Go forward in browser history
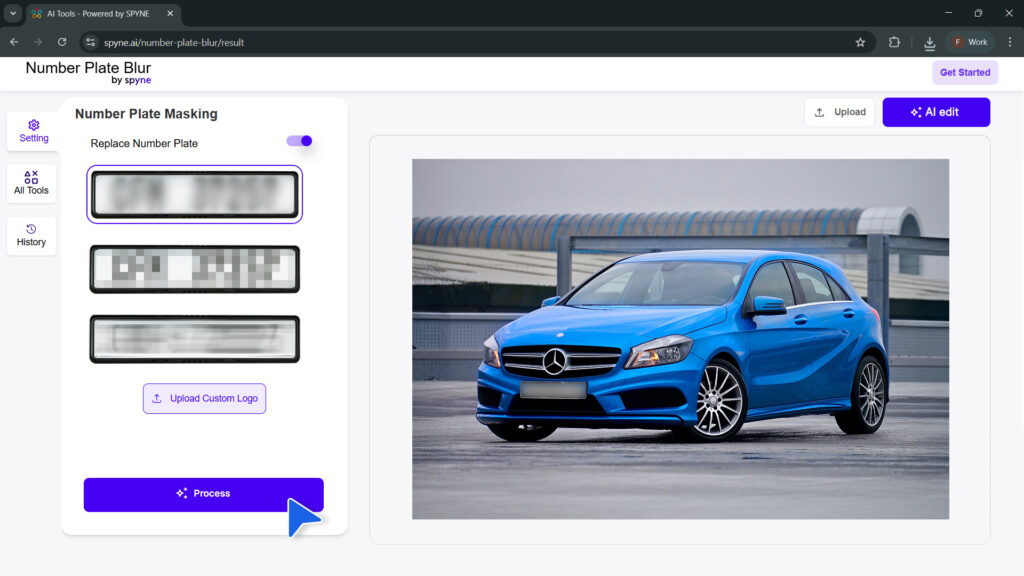Image resolution: width=1024 pixels, height=576 pixels. pyautogui.click(x=38, y=42)
